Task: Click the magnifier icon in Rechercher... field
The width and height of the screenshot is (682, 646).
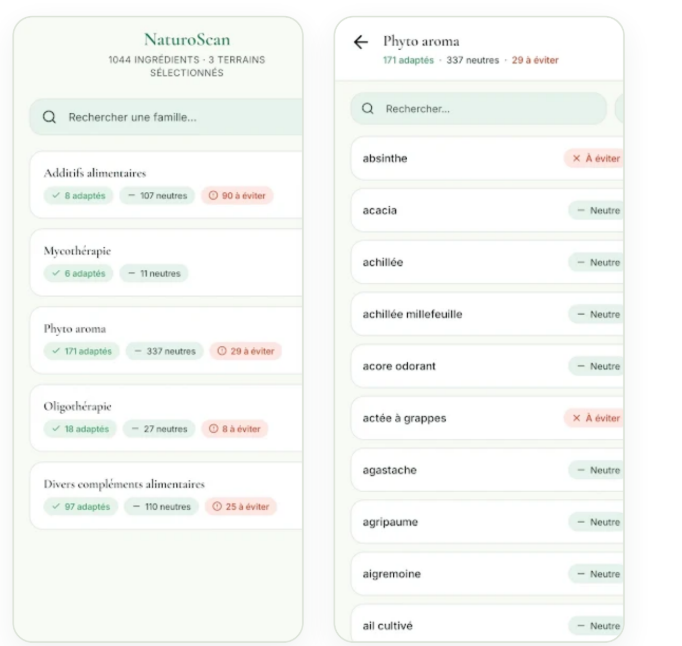Action: pos(368,109)
